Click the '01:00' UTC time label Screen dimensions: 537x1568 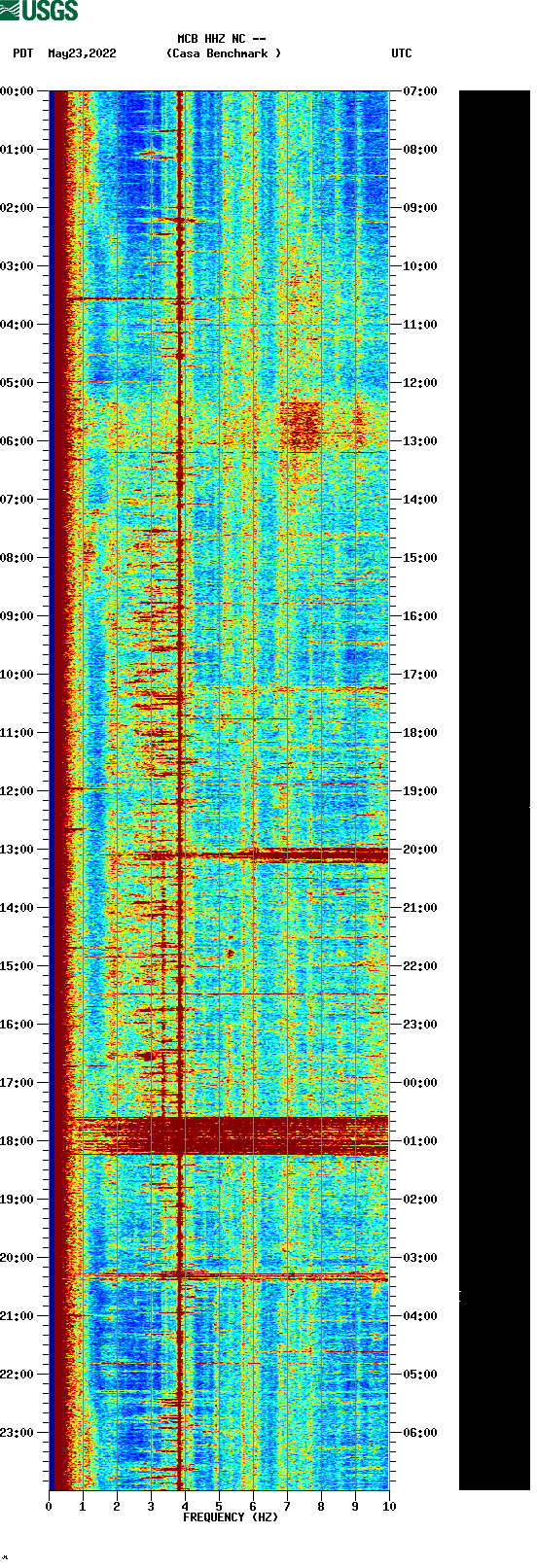point(419,1141)
